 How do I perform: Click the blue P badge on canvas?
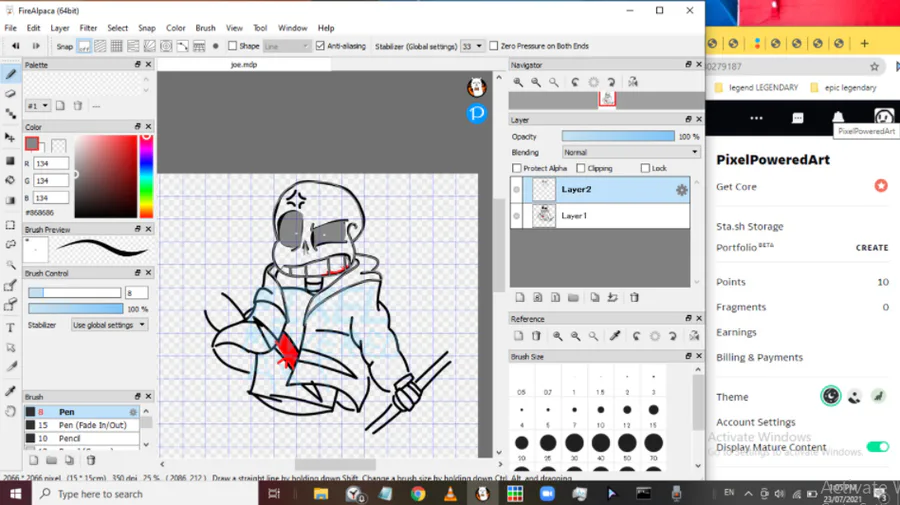[476, 113]
